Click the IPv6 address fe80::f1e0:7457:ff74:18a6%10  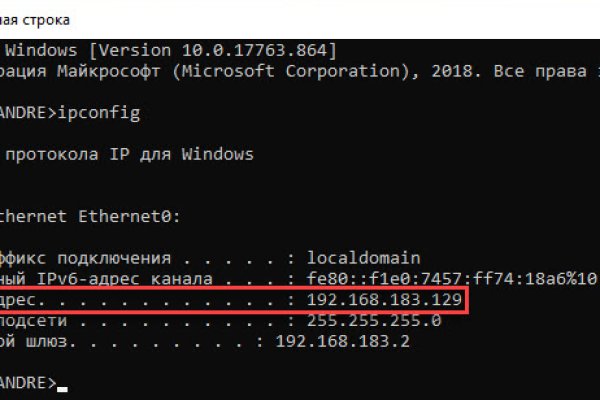pyautogui.click(x=443, y=279)
